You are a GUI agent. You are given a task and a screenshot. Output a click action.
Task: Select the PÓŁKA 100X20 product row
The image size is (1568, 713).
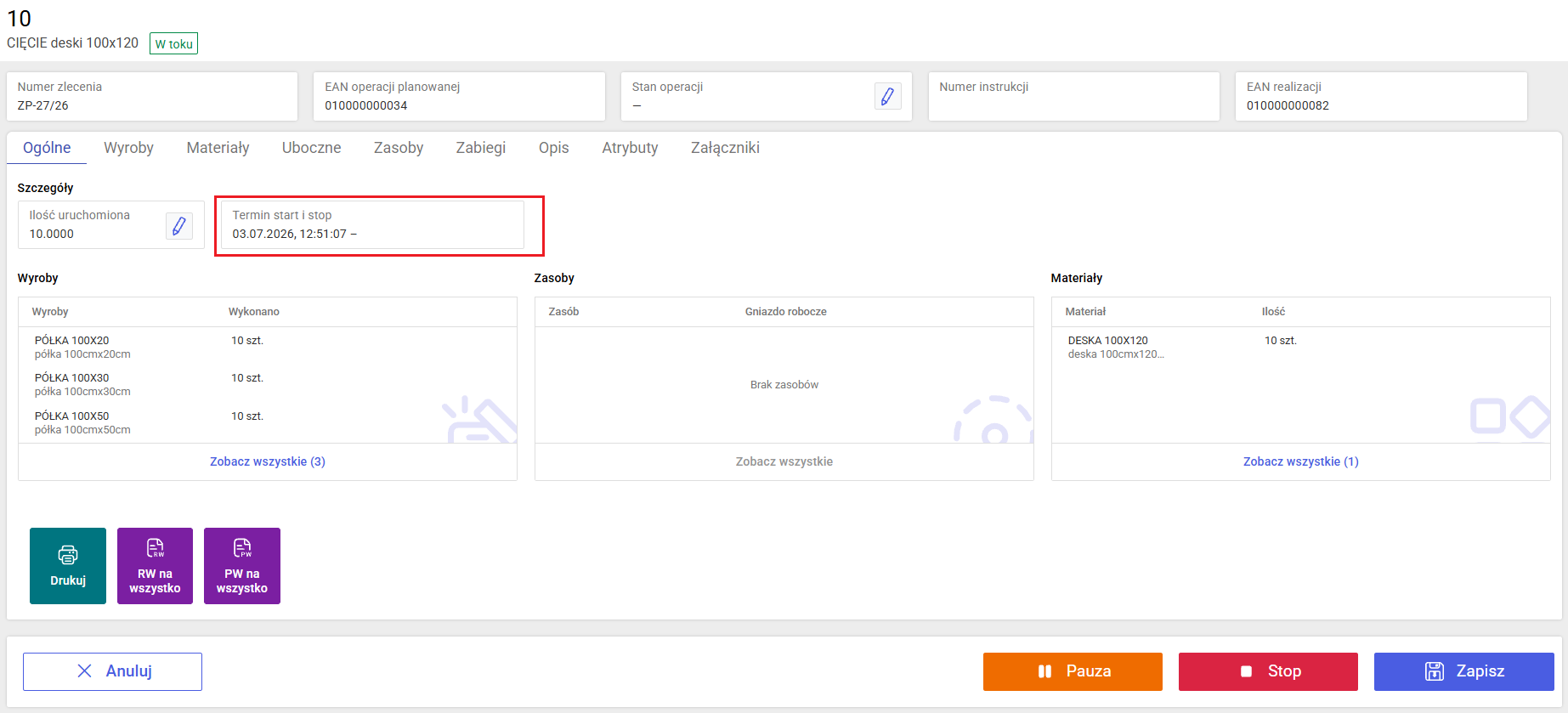coord(268,347)
